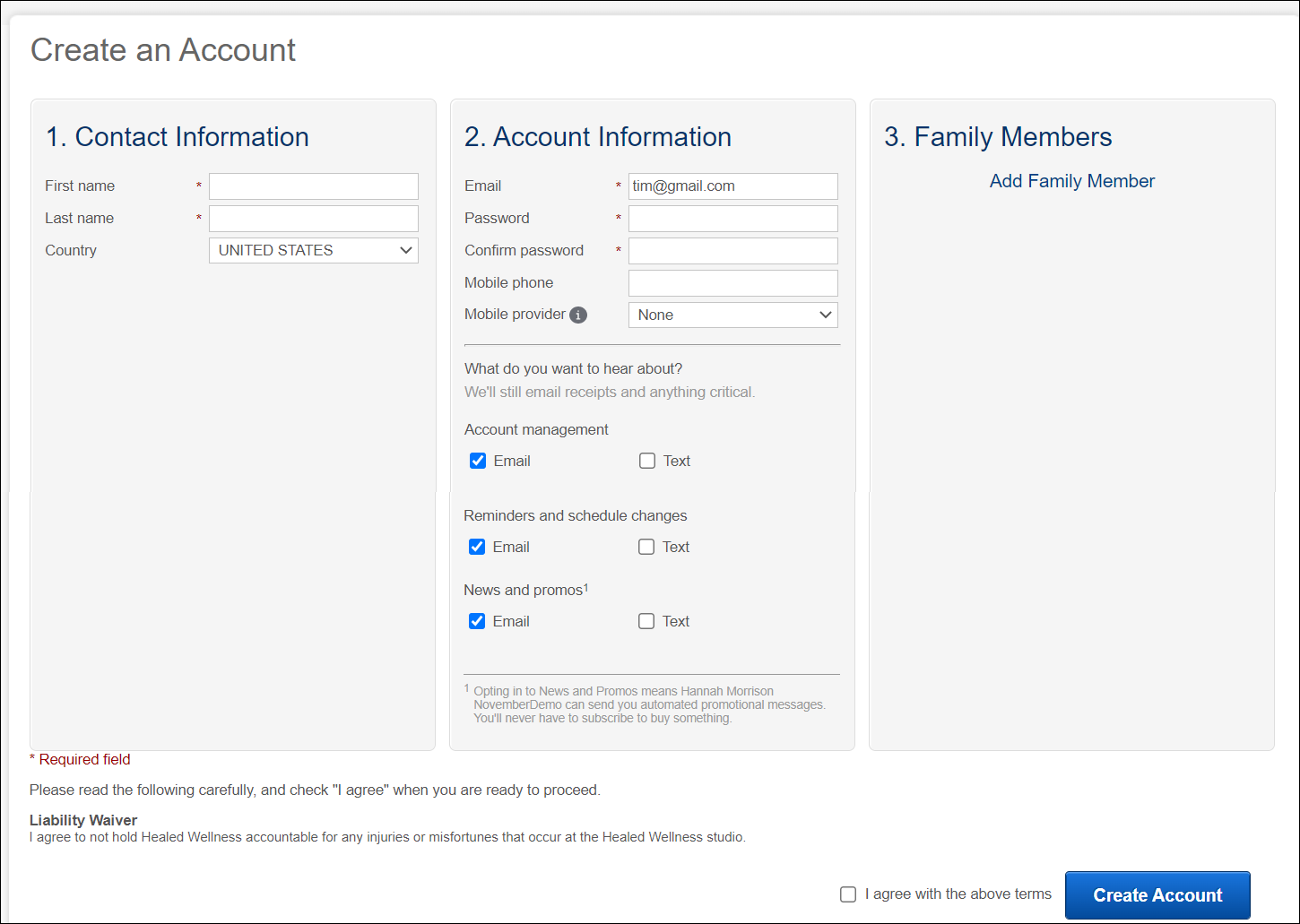Uncheck Email under News and promos

(x=477, y=620)
